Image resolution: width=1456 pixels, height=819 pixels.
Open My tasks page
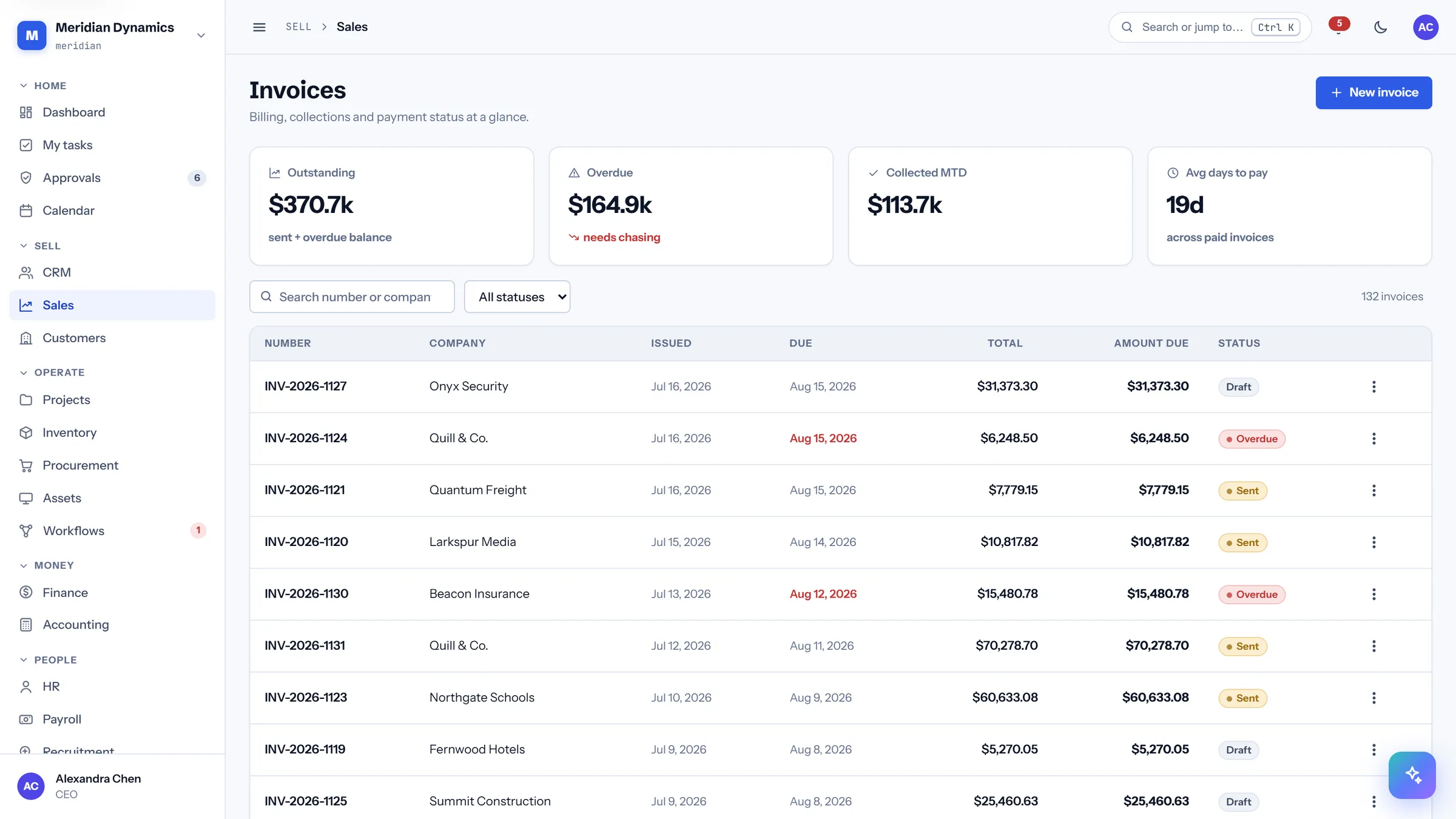[x=112, y=145]
